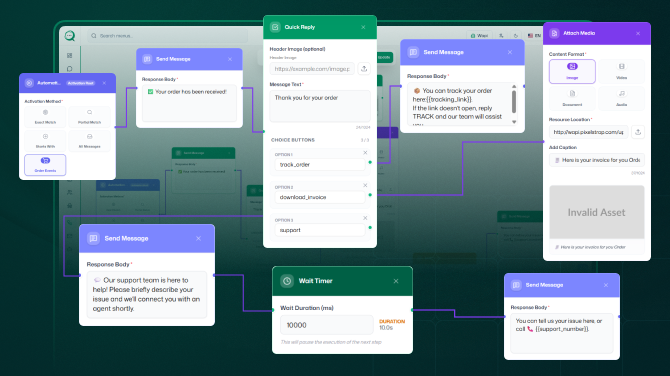This screenshot has width=670, height=376.
Task: Click the Header Image URL field
Action: (x=312, y=68)
